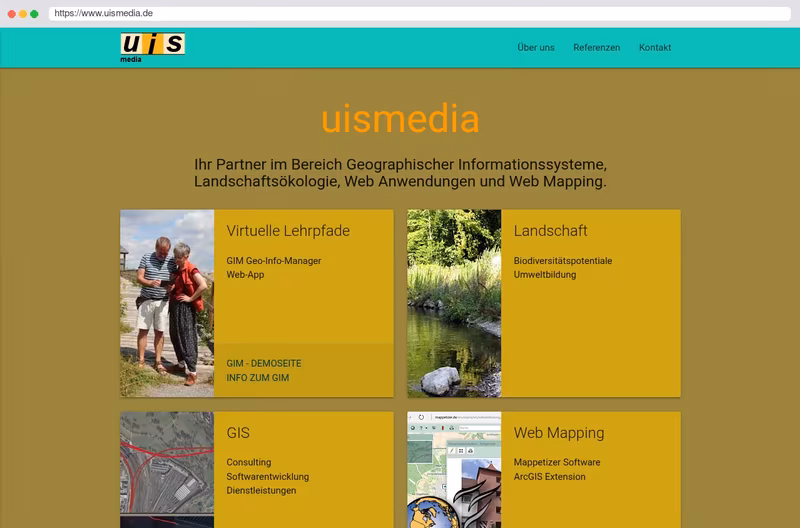800x528 pixels.
Task: Open the couple-with-phone photo thumbnail
Action: point(167,303)
